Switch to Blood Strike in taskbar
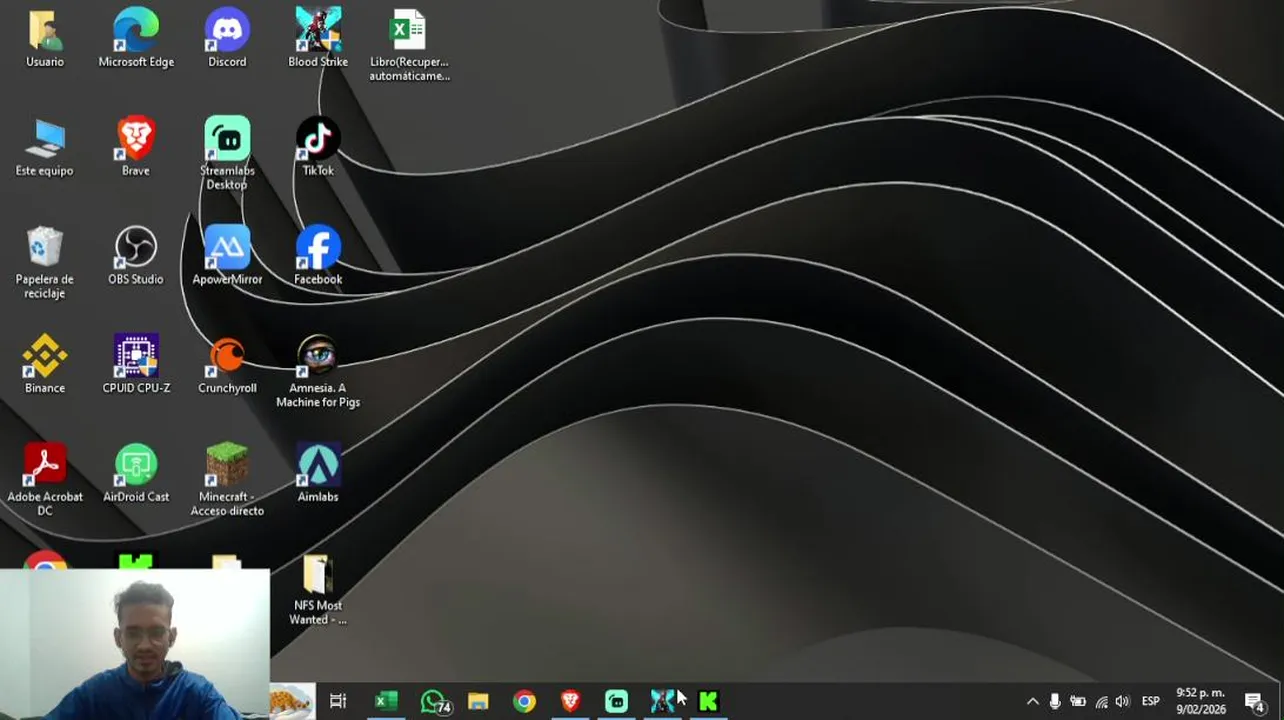 662,701
